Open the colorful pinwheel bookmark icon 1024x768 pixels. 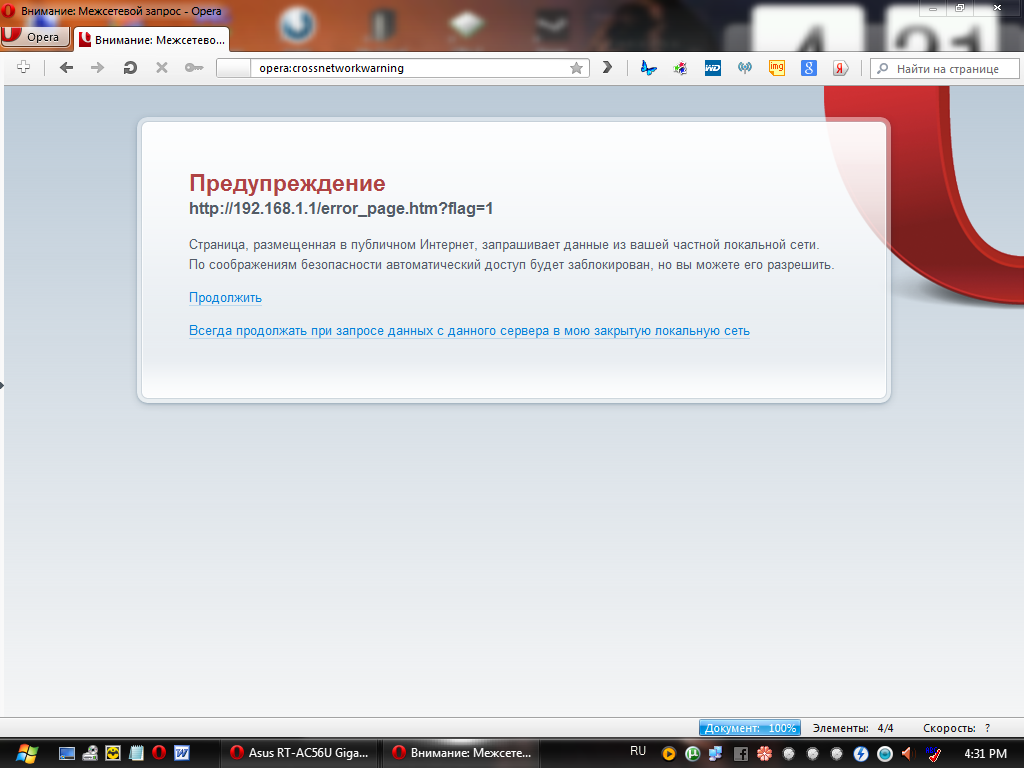[680, 68]
